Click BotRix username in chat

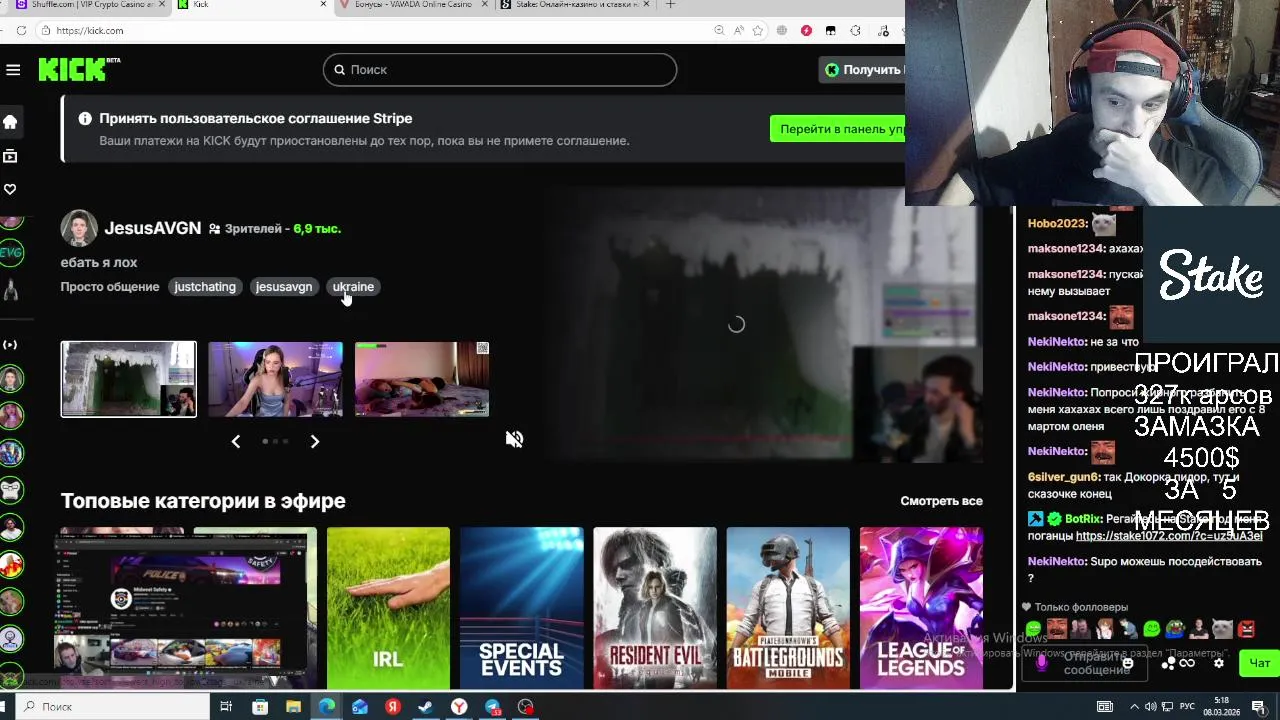click(1083, 519)
